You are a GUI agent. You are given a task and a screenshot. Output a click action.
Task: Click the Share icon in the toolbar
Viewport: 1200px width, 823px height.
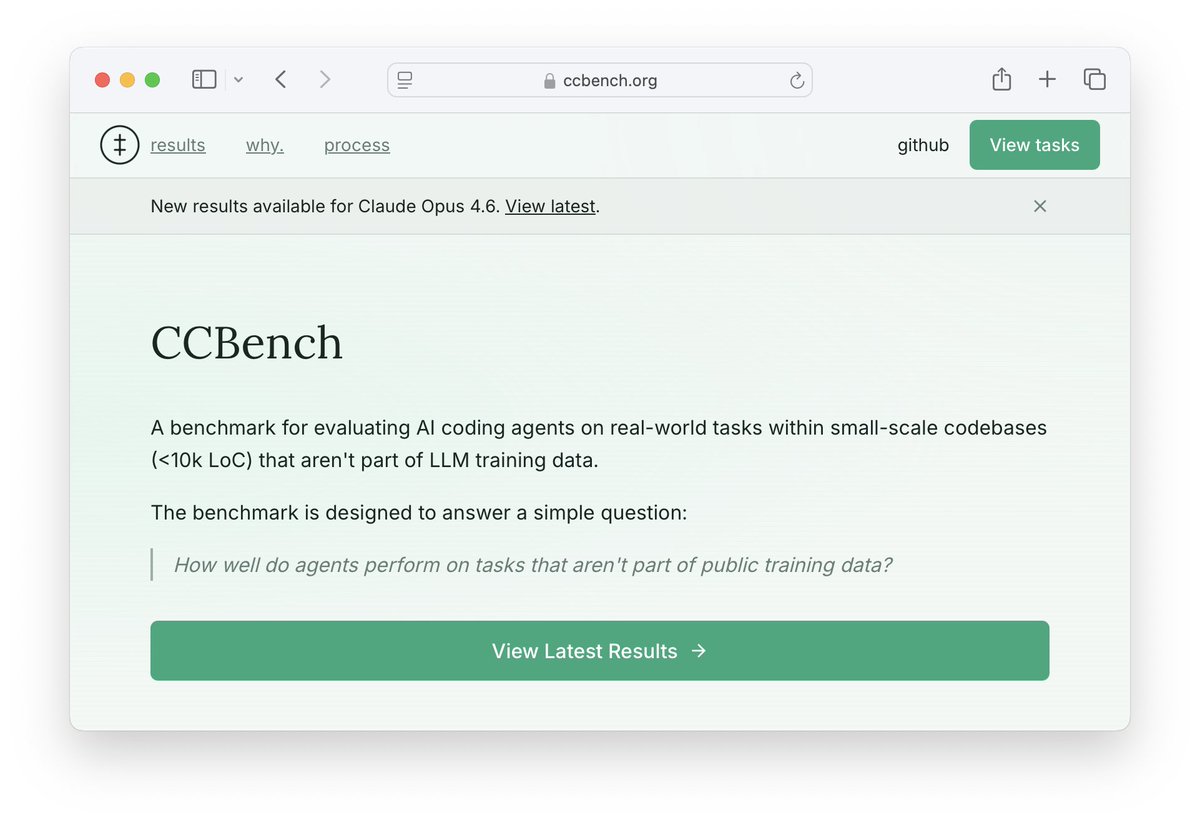coord(1001,79)
